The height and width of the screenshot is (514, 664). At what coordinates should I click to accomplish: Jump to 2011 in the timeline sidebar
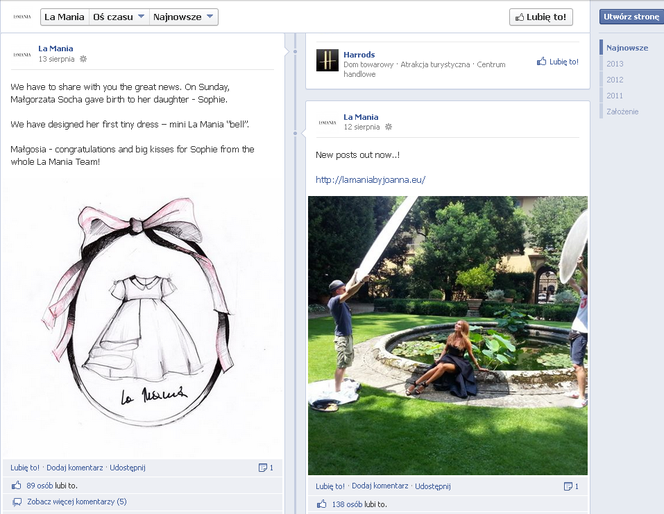[x=614, y=96]
